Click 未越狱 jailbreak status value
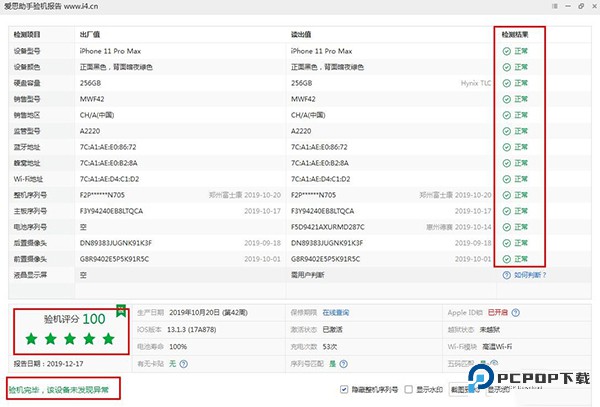This screenshot has width=600, height=407. coord(490,330)
